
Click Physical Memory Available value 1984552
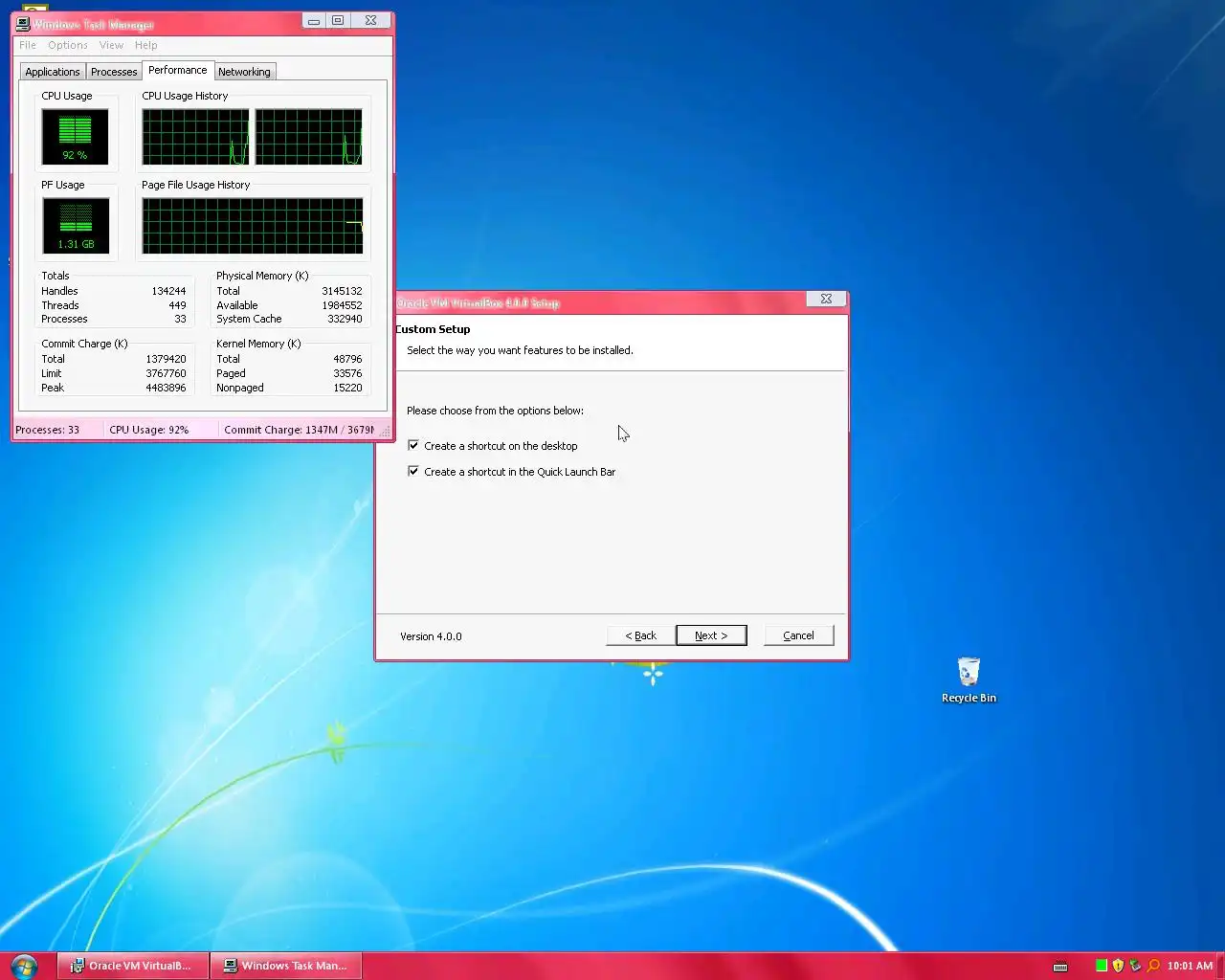[x=342, y=305]
